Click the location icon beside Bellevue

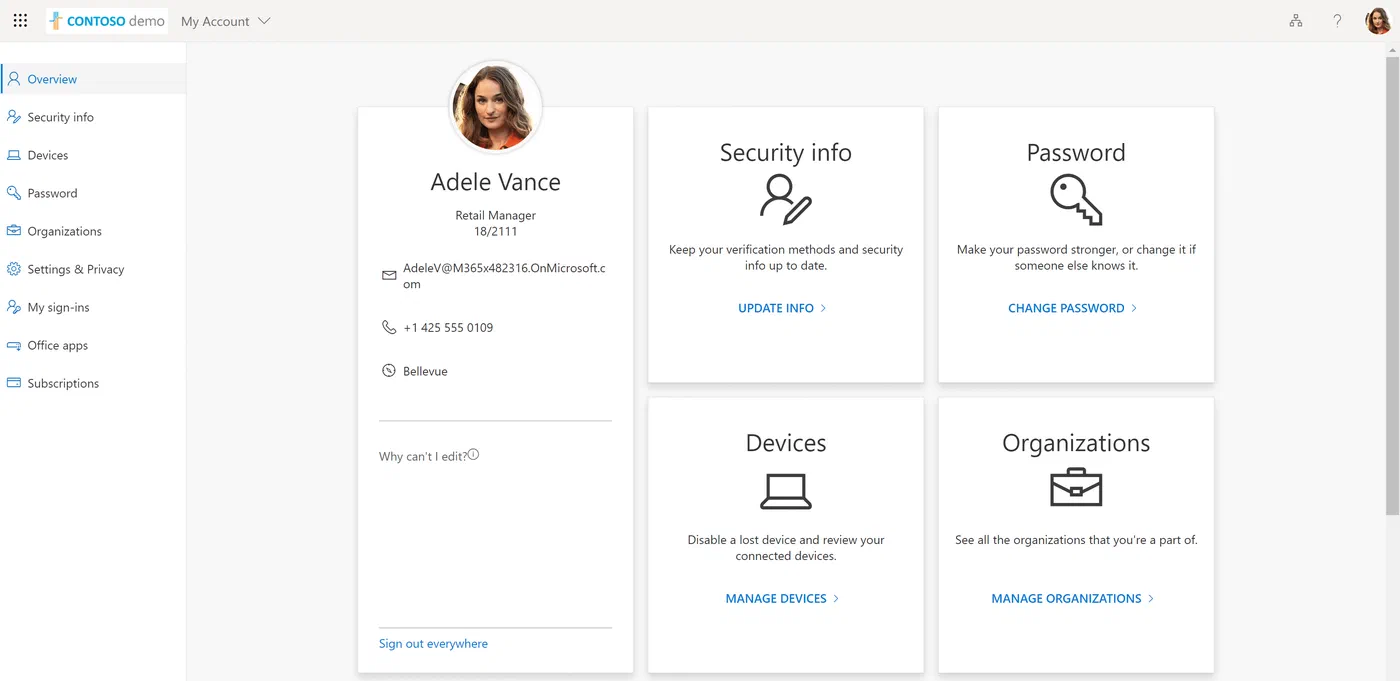pyautogui.click(x=389, y=371)
